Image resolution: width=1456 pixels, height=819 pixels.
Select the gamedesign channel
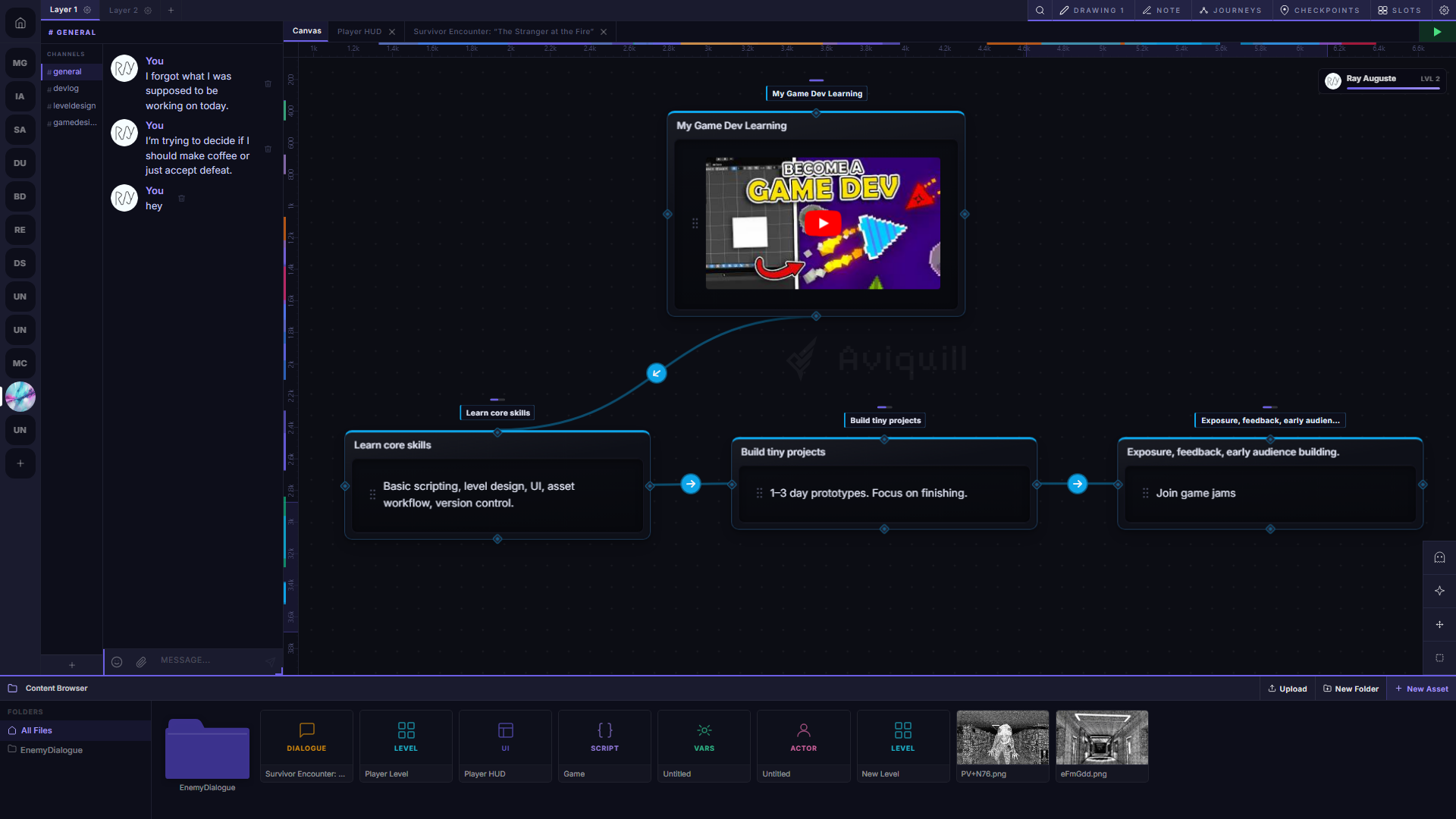(x=72, y=123)
